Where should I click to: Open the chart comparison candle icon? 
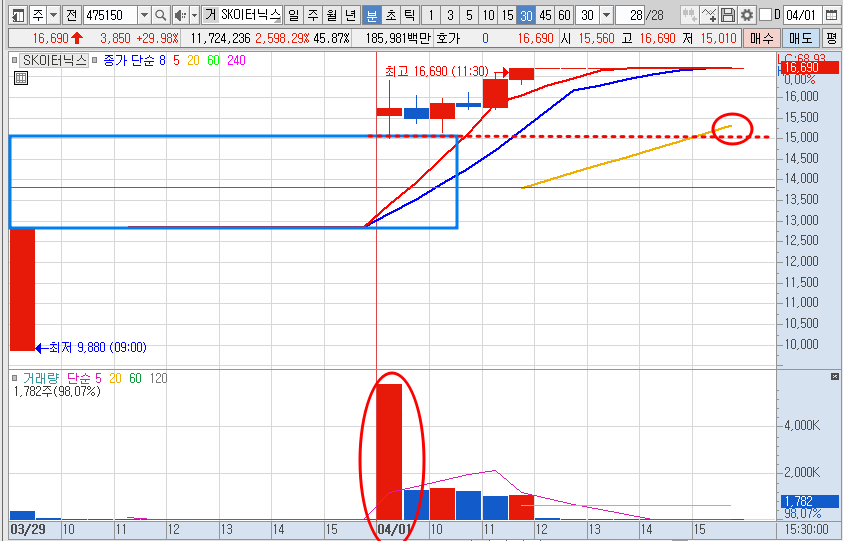(689, 15)
